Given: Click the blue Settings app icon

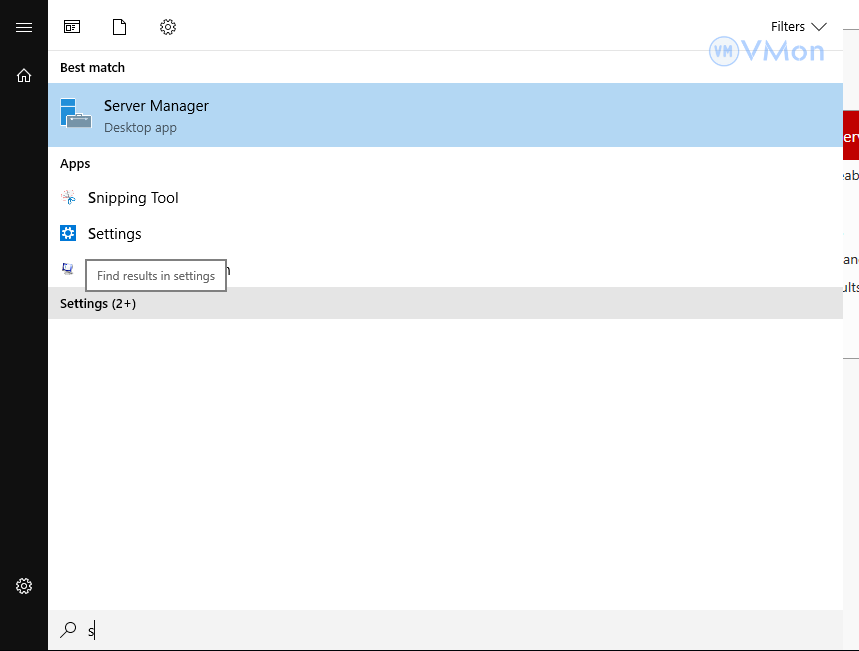Looking at the screenshot, I should 68,234.
